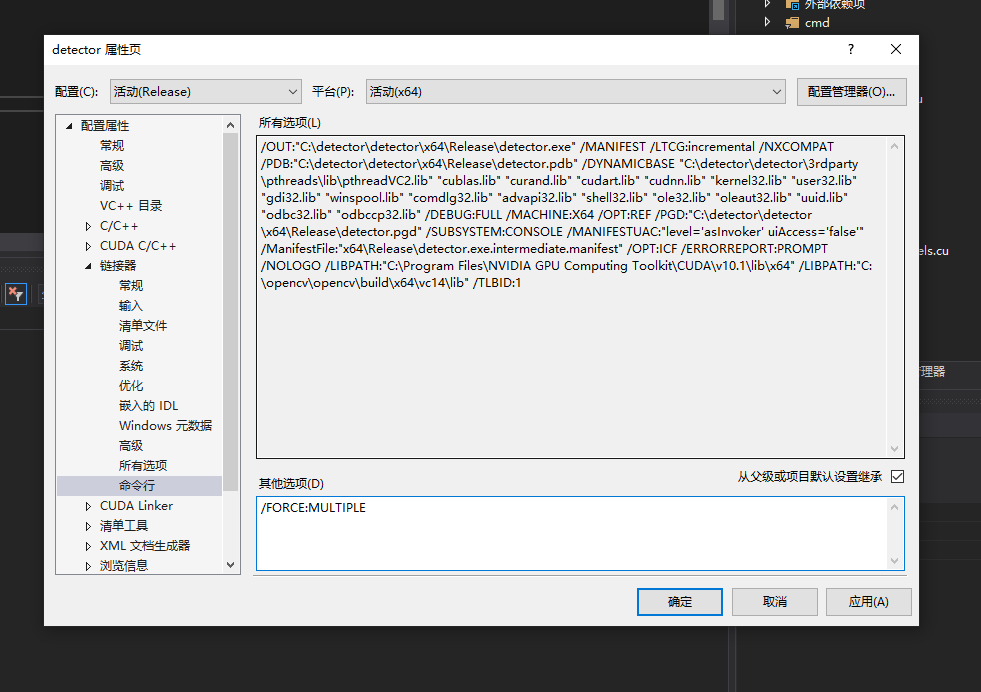Image resolution: width=981 pixels, height=692 pixels.
Task: Open the 配置 (Release) dropdown
Action: click(206, 92)
